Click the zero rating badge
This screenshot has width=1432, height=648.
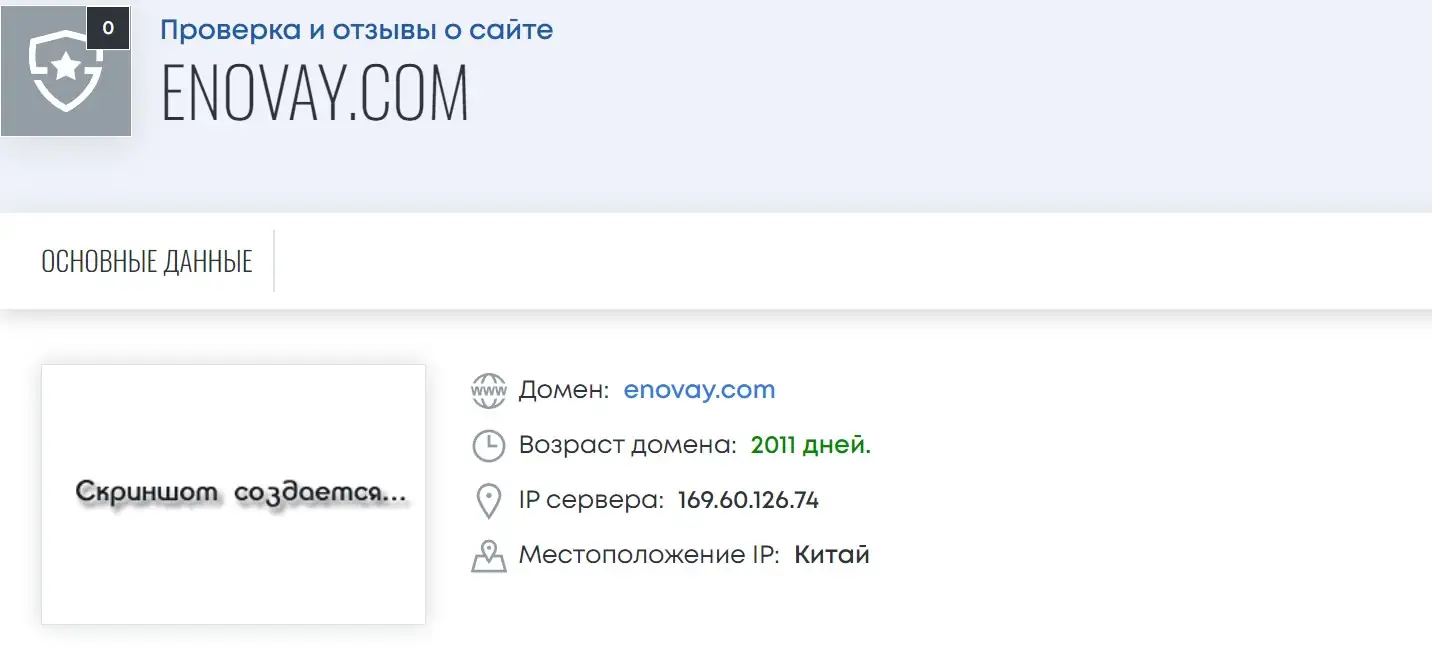point(108,28)
